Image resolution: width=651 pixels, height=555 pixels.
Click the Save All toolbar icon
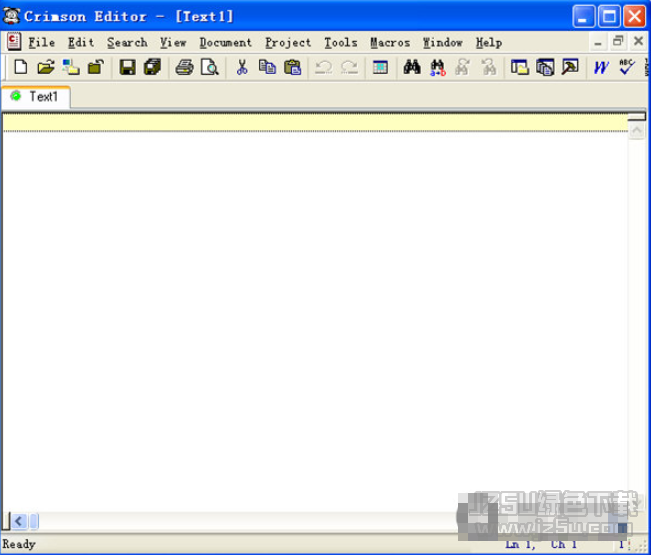click(152, 67)
